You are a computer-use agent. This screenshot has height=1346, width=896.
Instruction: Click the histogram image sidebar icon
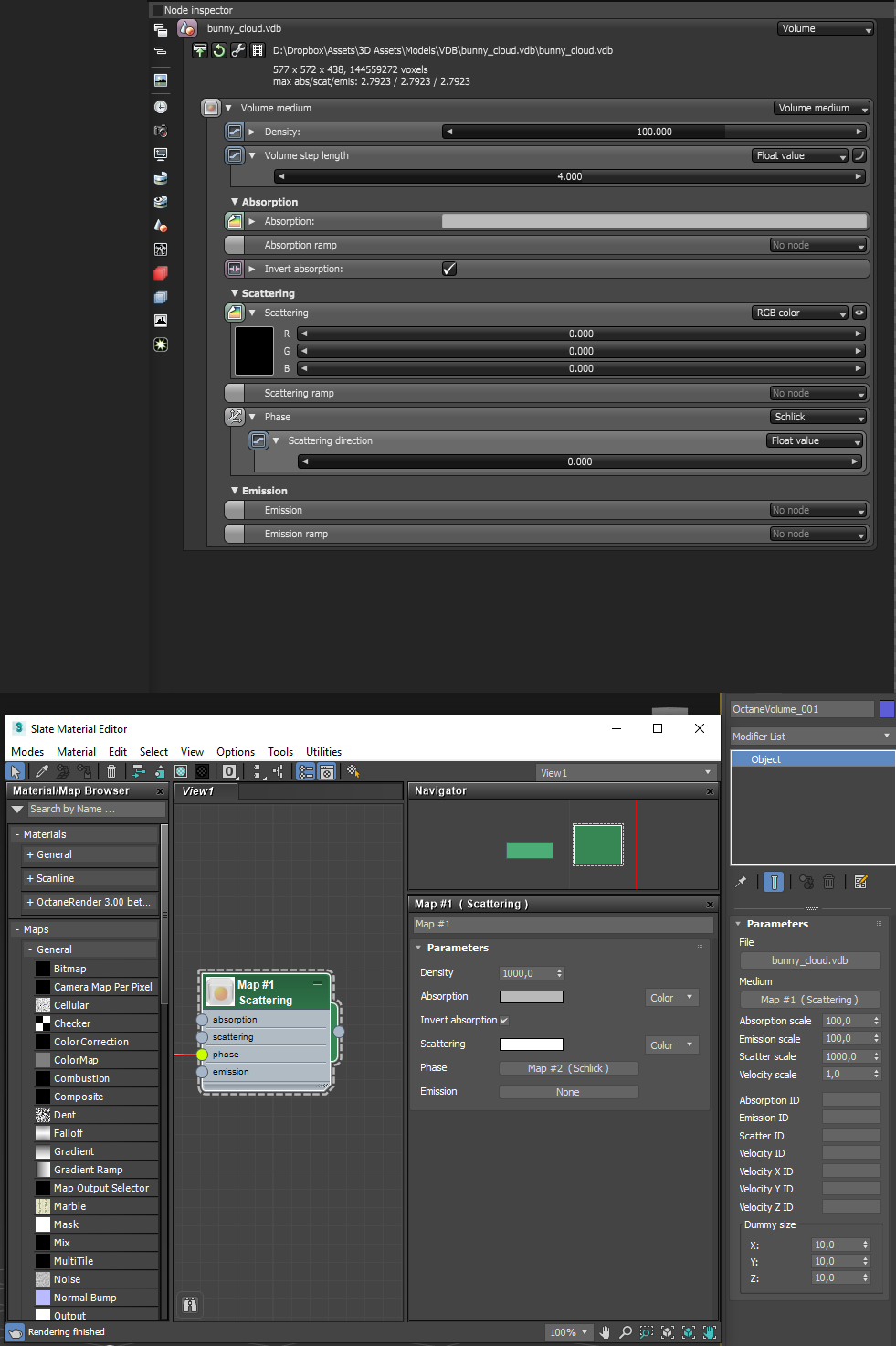(161, 321)
